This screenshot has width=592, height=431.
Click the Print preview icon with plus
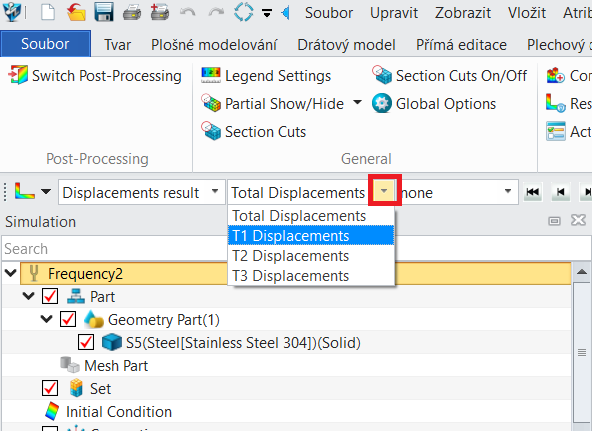[x=160, y=12]
